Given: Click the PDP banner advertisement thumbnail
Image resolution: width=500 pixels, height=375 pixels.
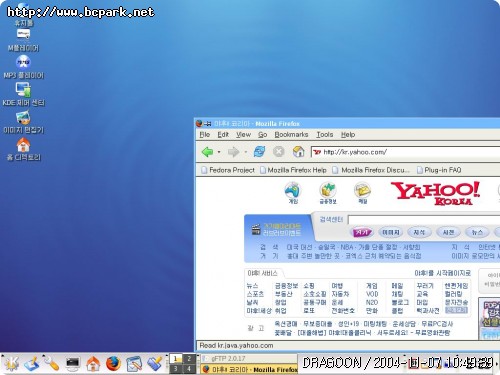Looking at the screenshot, I should [490, 318].
